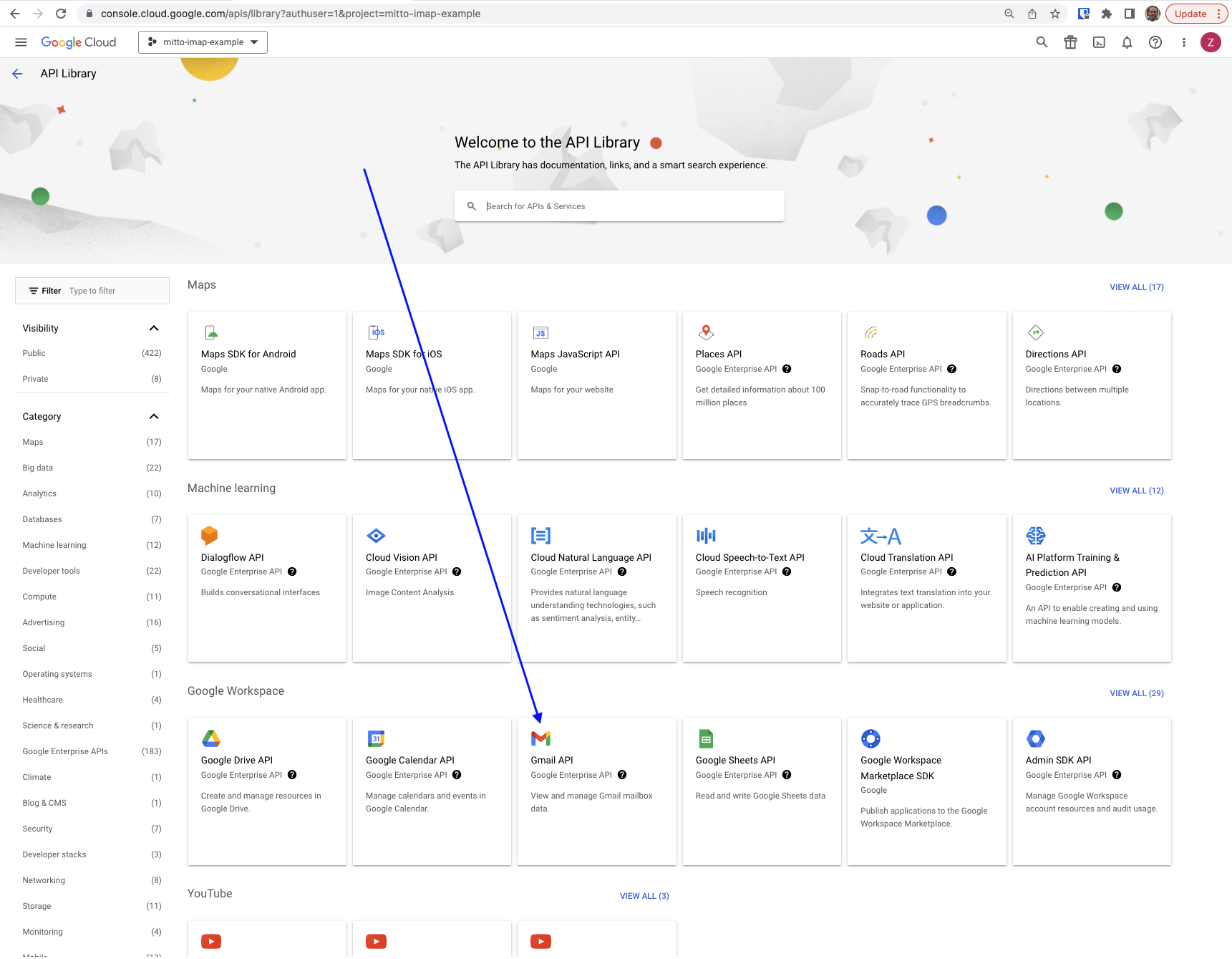Open the main navigation hamburger menu
1232x959 pixels.
[x=21, y=42]
